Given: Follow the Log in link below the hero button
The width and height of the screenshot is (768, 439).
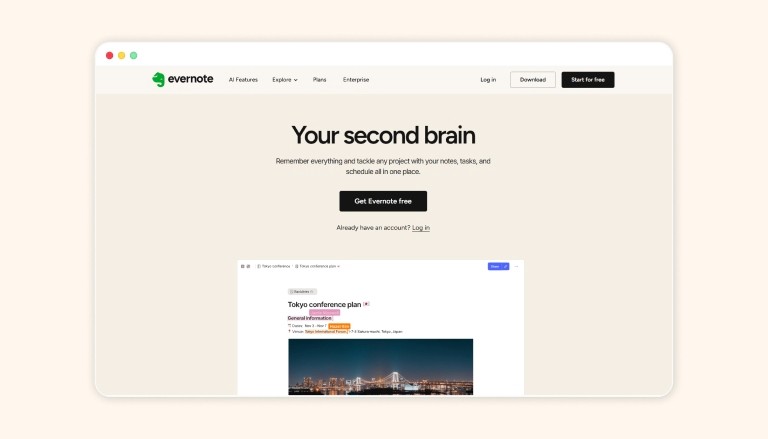Looking at the screenshot, I should pos(421,228).
